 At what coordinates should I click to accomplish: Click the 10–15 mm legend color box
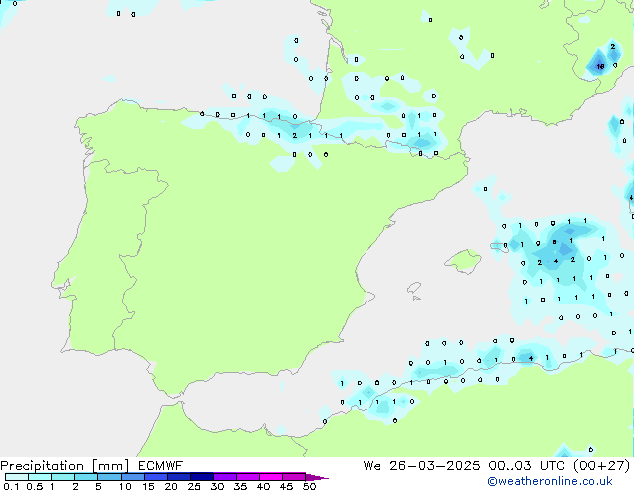pos(132,477)
